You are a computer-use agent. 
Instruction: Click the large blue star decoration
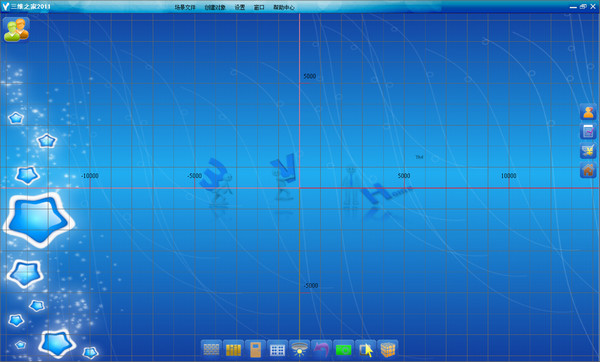[x=39, y=220]
